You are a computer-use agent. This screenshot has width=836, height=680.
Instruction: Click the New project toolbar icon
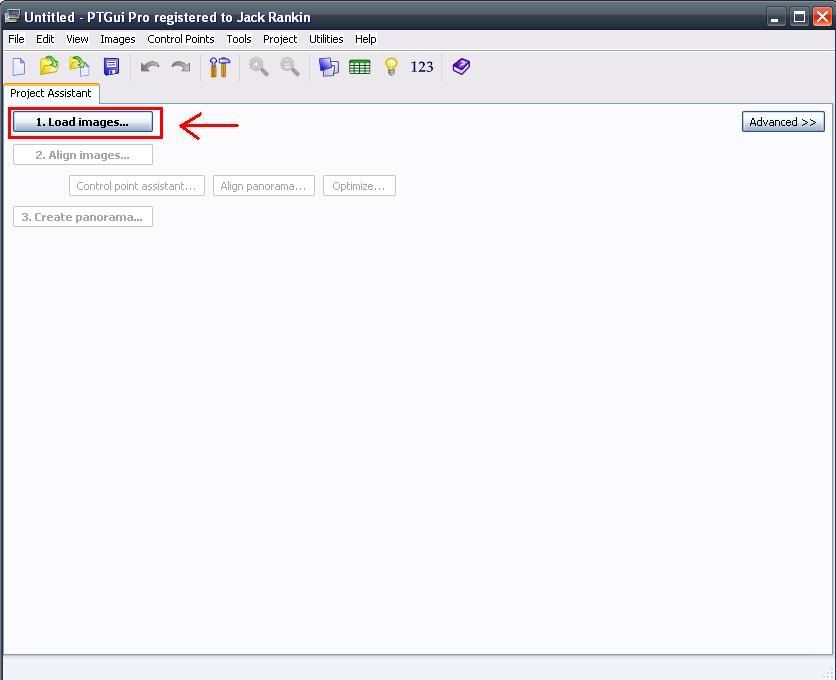pos(19,67)
